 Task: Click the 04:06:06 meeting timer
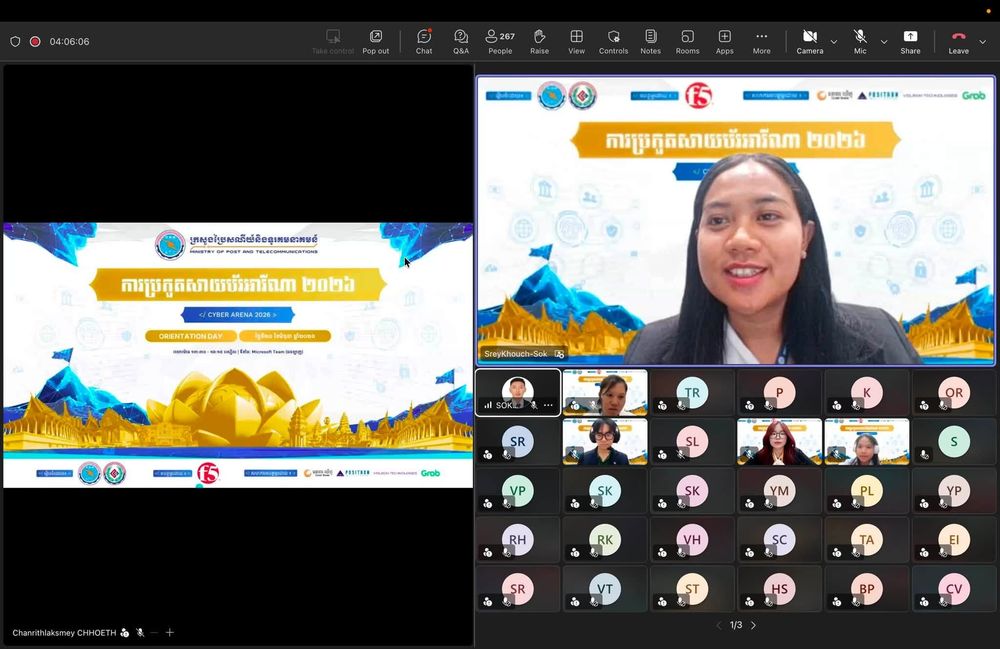click(70, 41)
